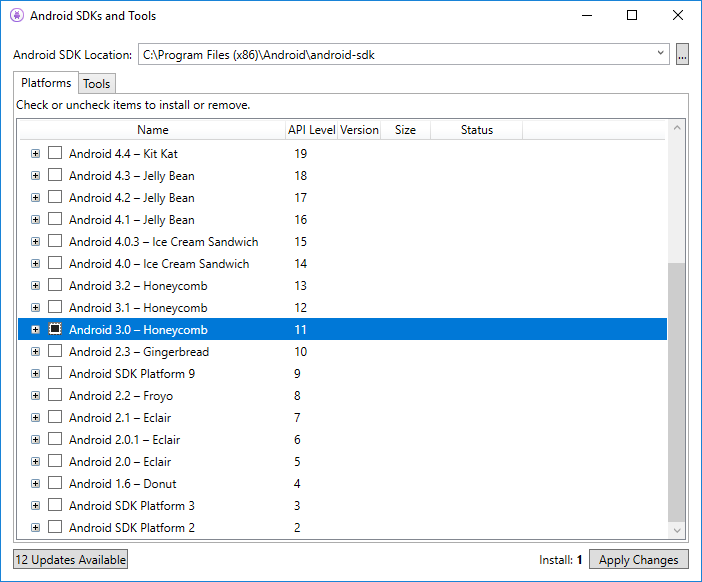Screen dimensions: 702x582
Task: Switch to the Tools tab
Action: [97, 84]
